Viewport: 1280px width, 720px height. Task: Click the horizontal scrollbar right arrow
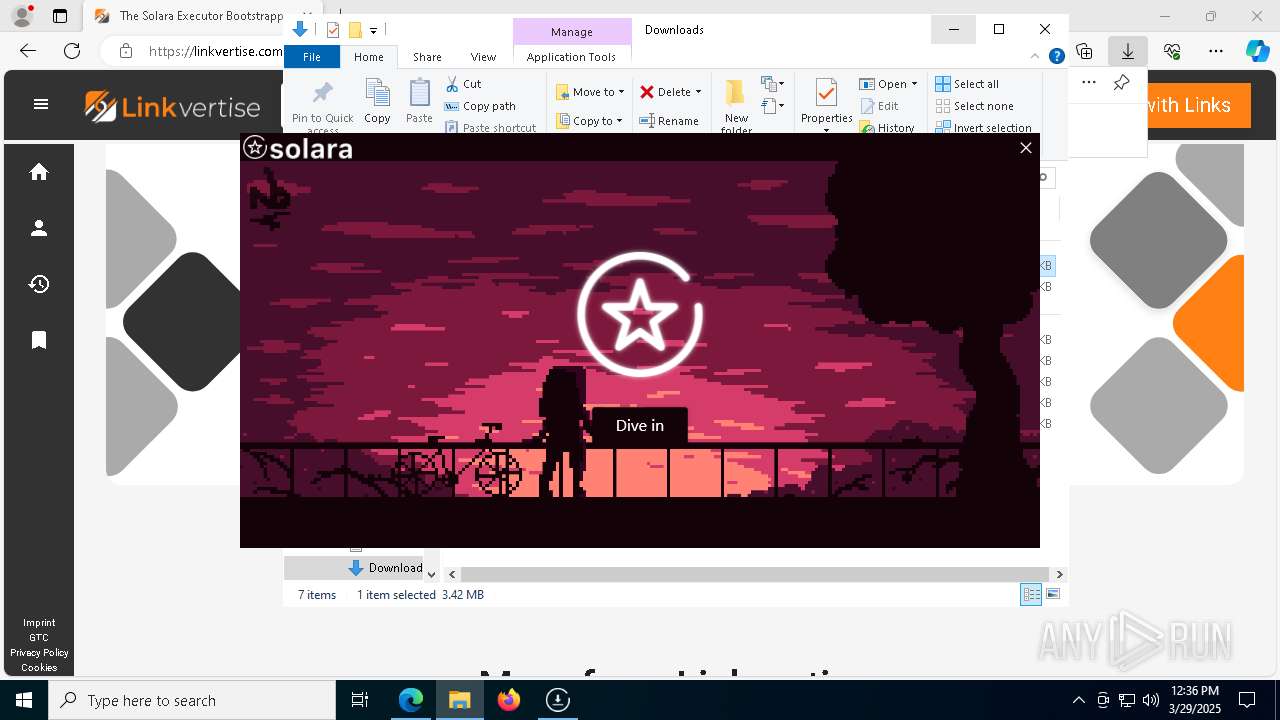tap(1059, 574)
